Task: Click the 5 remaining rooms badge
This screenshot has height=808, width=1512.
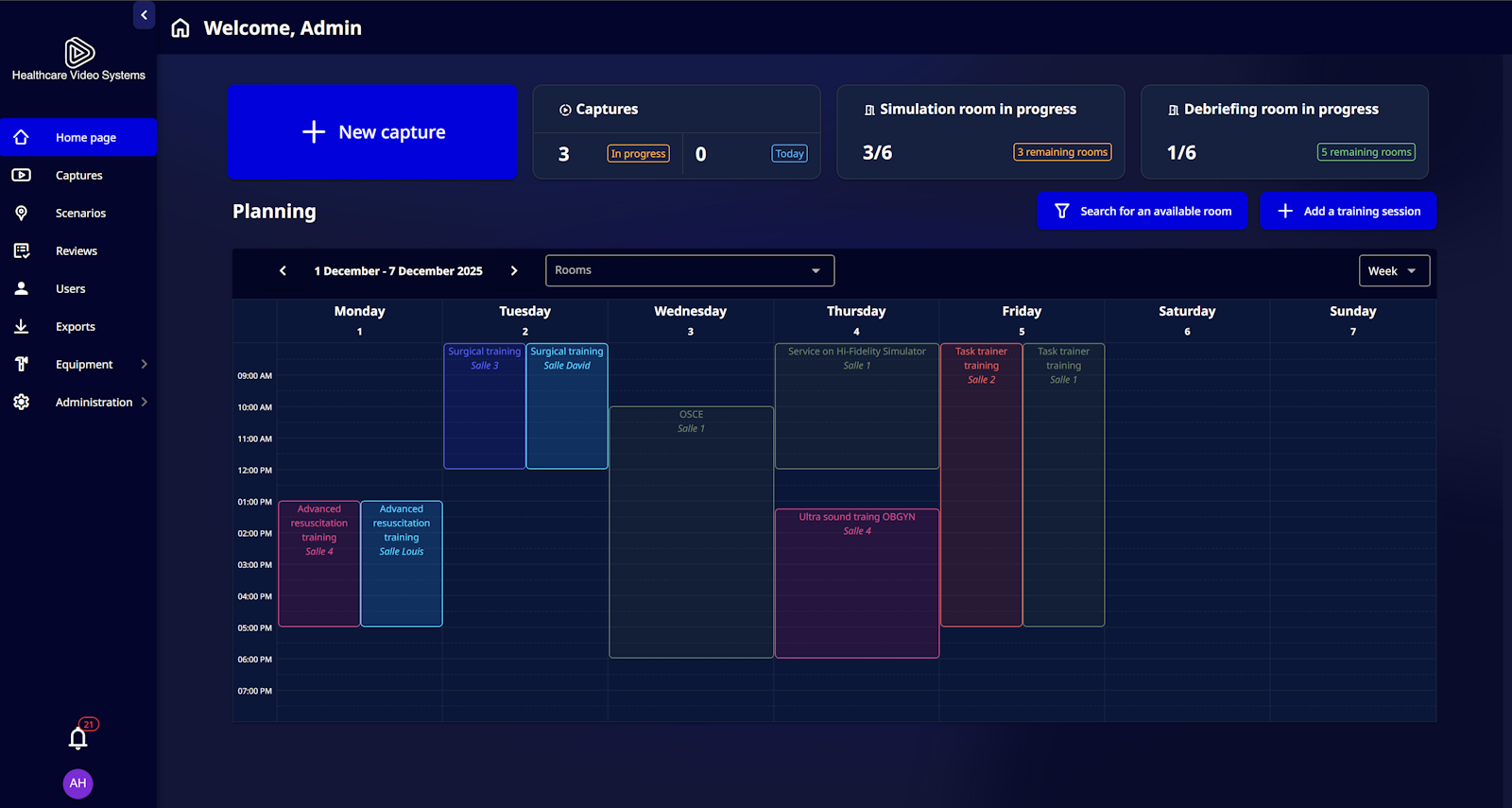Action: (1366, 152)
